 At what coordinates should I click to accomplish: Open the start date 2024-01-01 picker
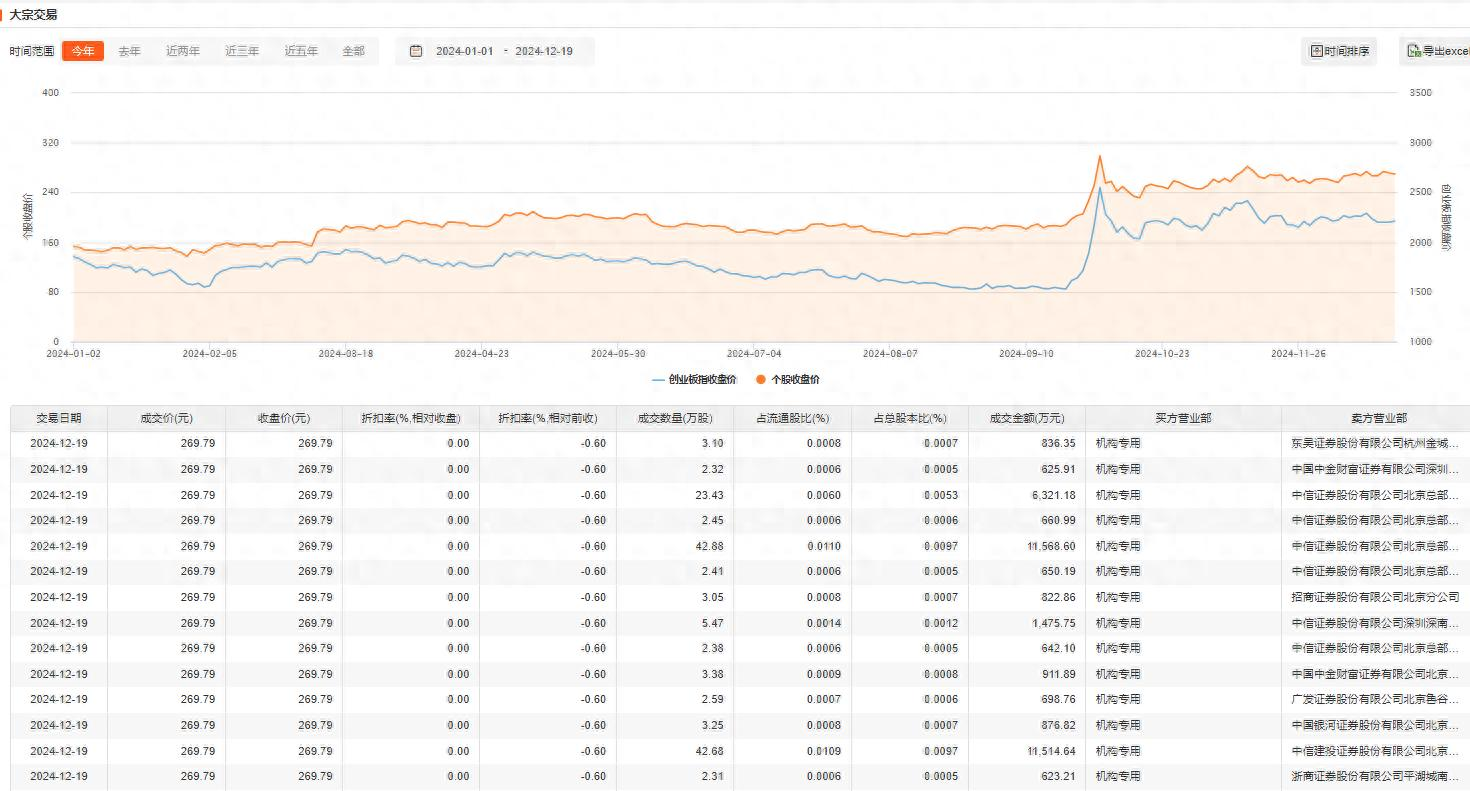tap(464, 51)
